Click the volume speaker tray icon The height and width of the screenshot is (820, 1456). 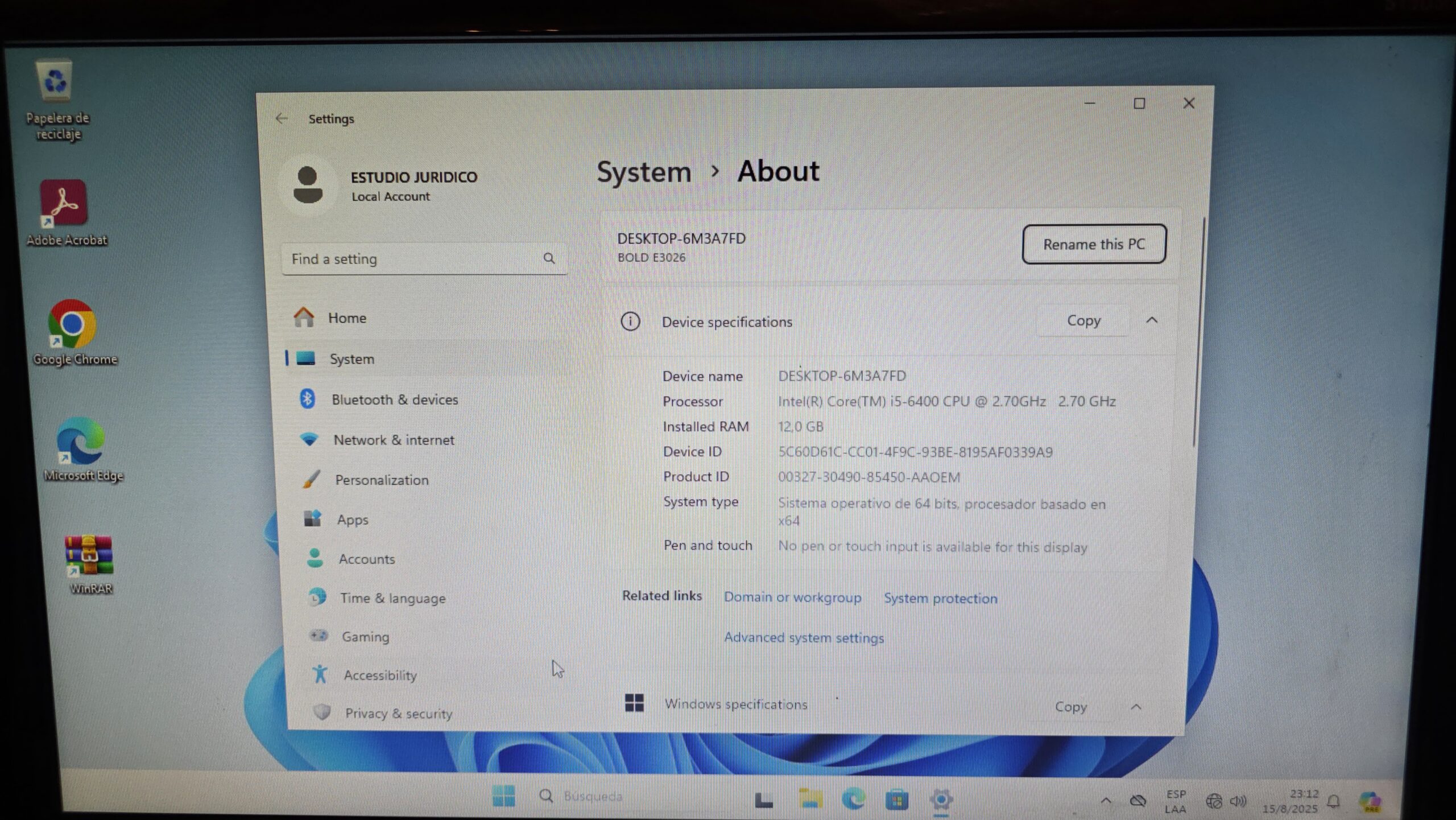tap(1238, 802)
